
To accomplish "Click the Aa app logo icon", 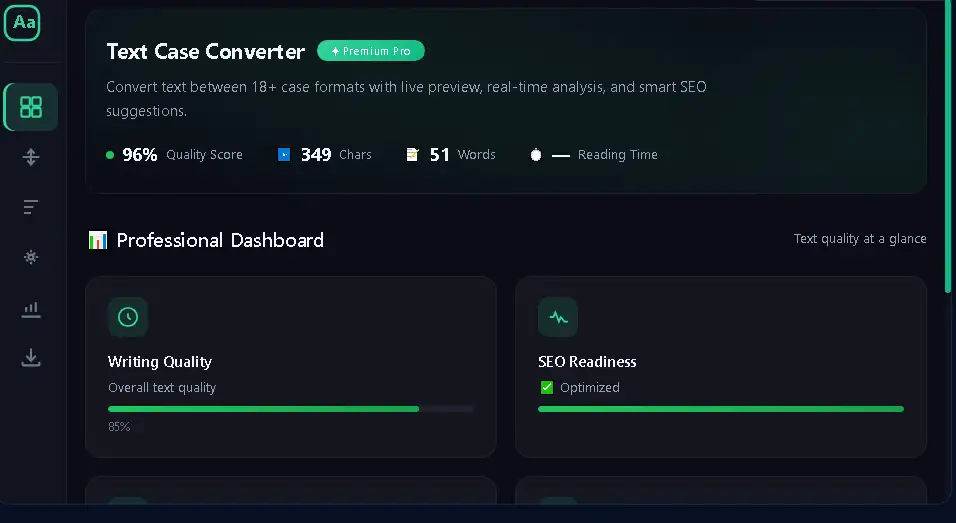I will pos(23,23).
